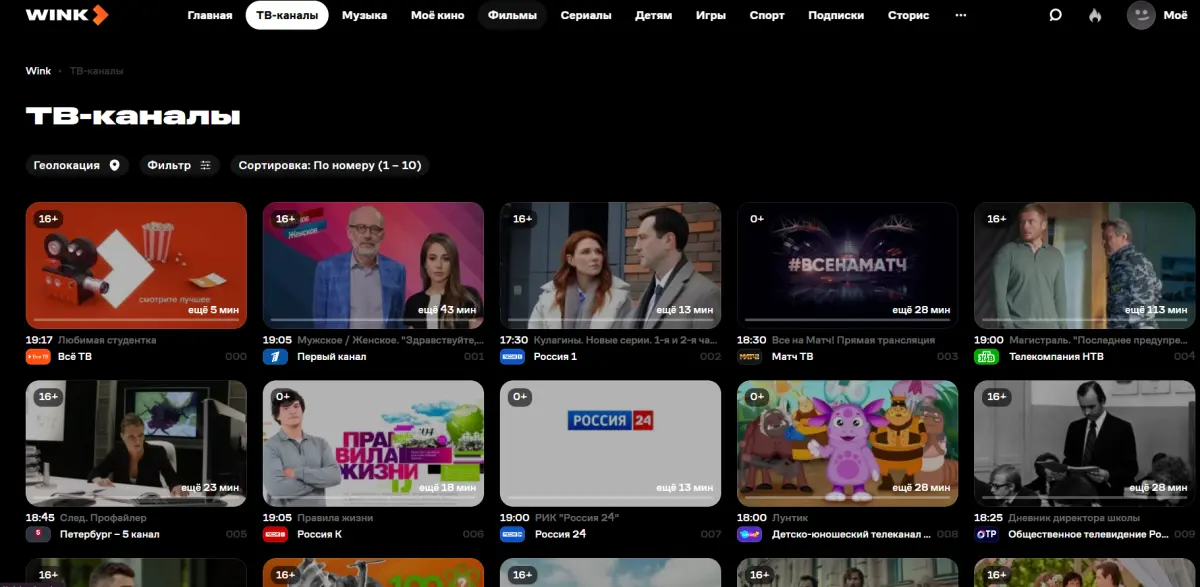
Task: Open the Всё ТВ channel name link
Action: click(75, 356)
